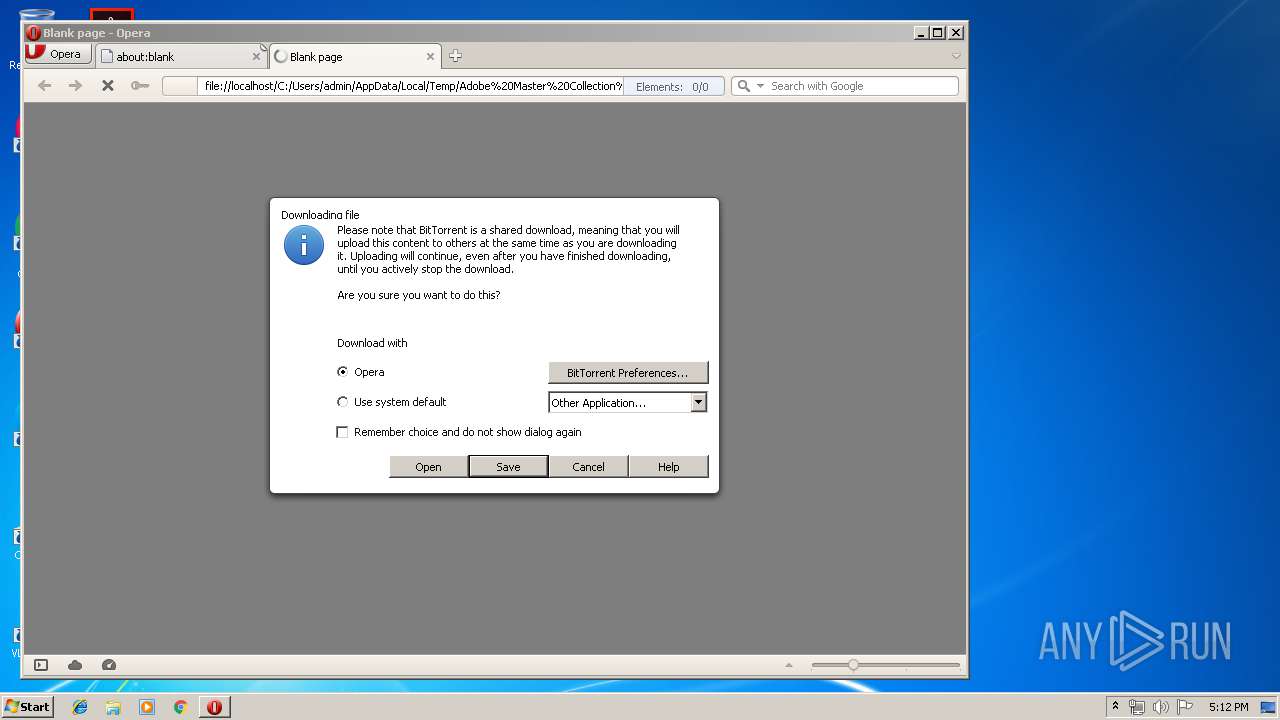This screenshot has height=720, width=1280.
Task: Maximize the Opera window
Action: tap(937, 32)
